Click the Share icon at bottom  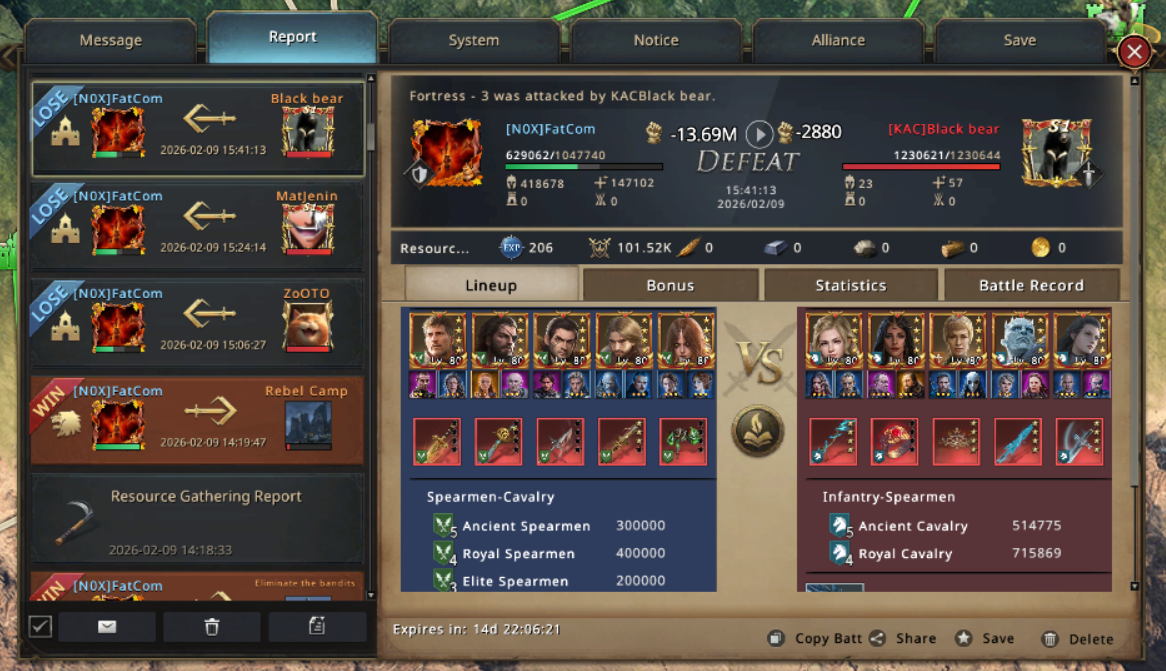click(x=877, y=638)
